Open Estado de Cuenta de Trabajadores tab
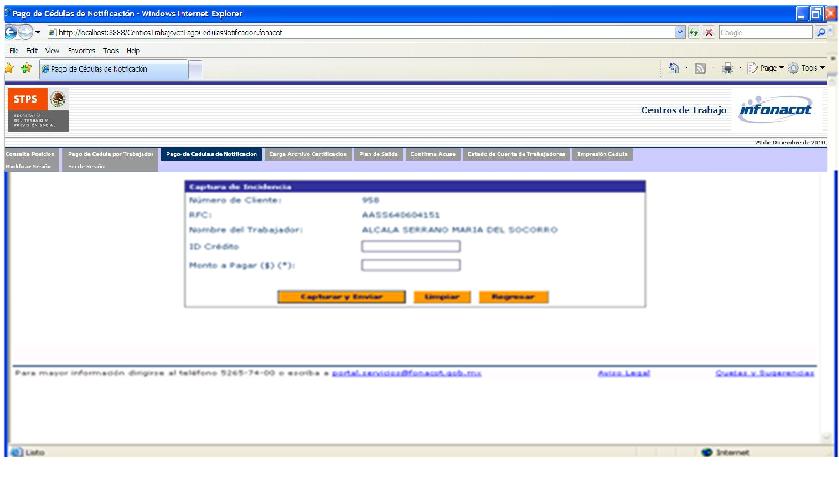839x490 pixels. point(516,153)
